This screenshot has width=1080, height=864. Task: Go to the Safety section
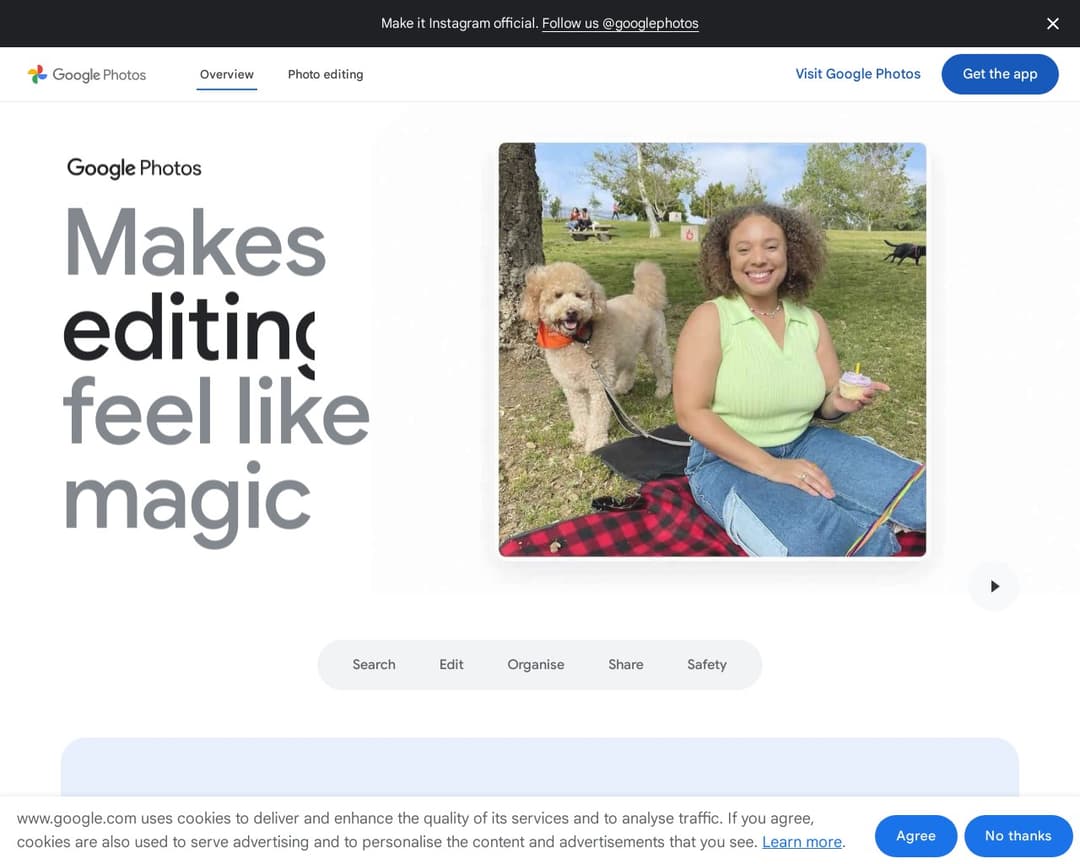(707, 664)
